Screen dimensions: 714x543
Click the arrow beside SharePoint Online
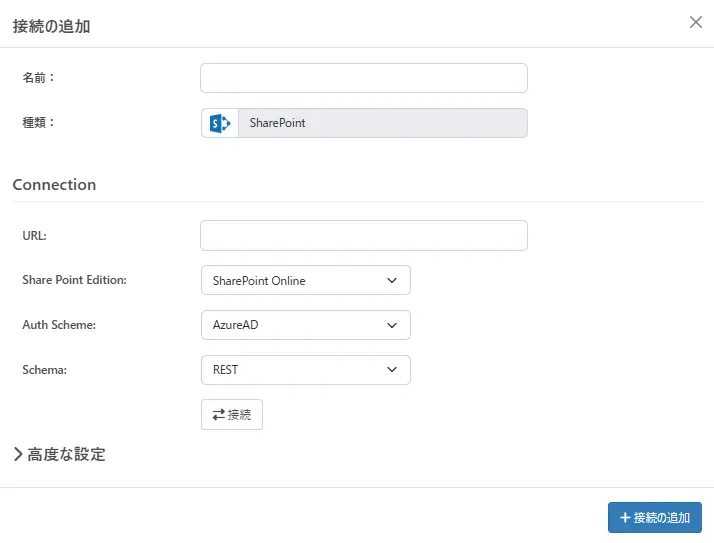click(x=392, y=281)
